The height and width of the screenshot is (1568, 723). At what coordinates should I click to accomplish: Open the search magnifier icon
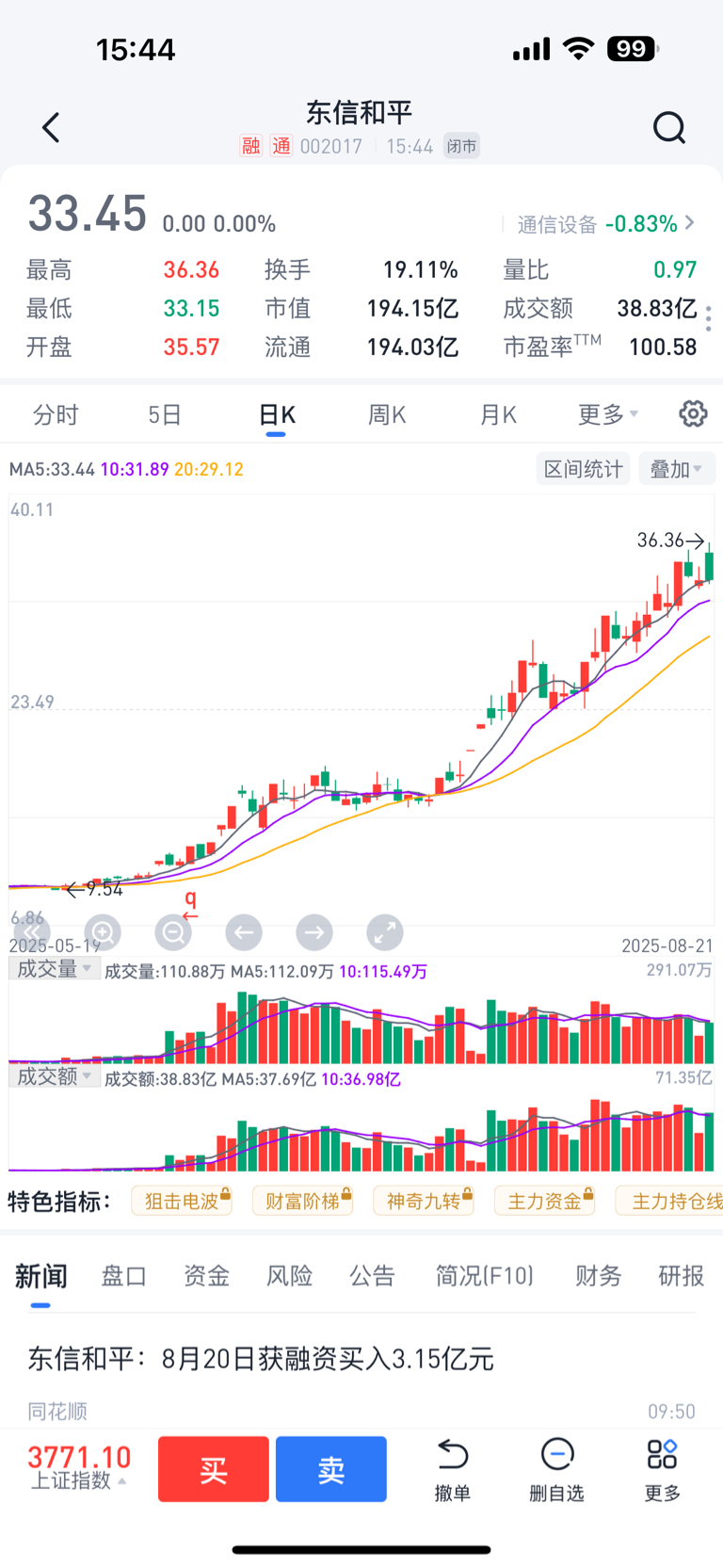pos(669,127)
